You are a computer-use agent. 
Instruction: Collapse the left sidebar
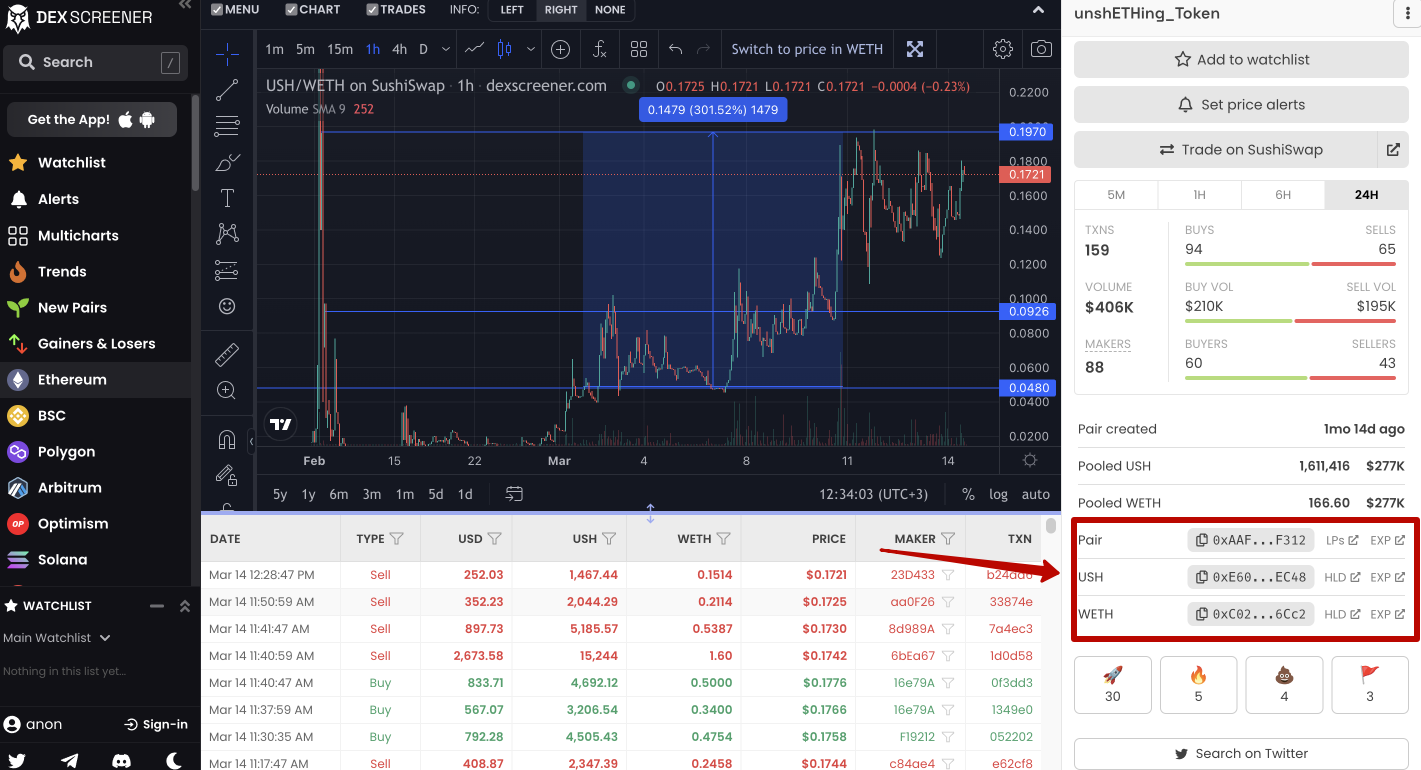[x=184, y=5]
